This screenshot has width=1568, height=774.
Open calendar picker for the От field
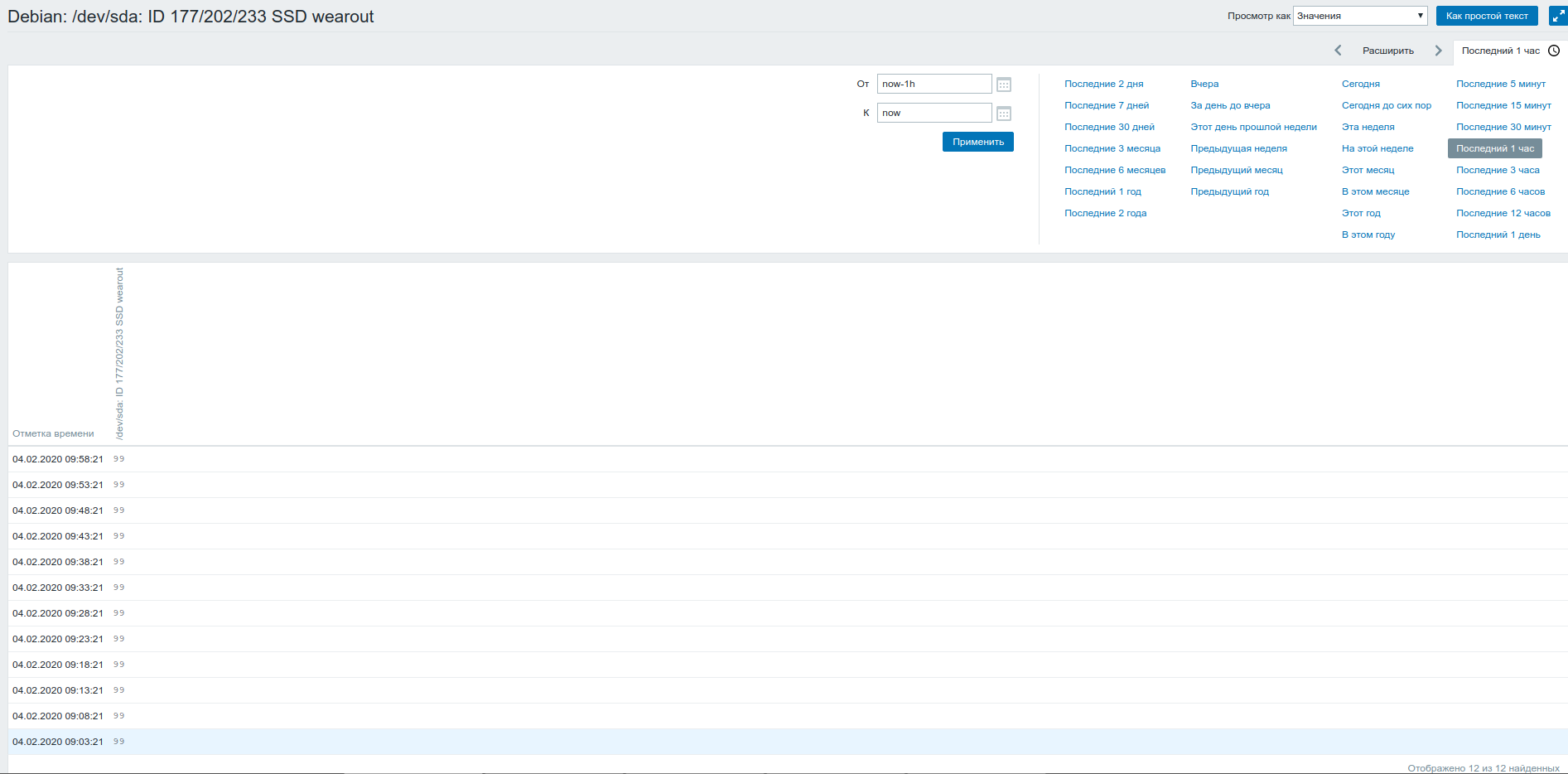point(1003,85)
